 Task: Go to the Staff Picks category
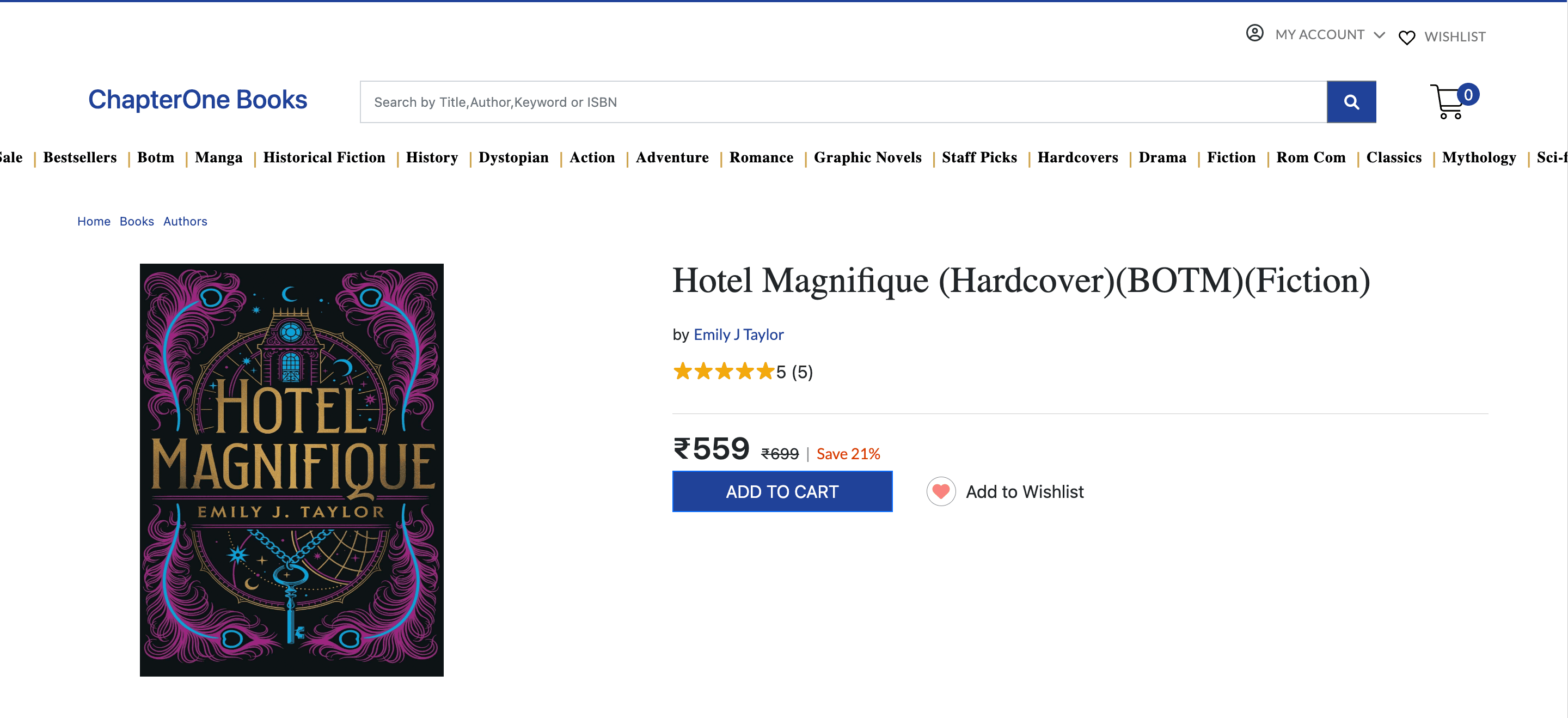[x=979, y=158]
